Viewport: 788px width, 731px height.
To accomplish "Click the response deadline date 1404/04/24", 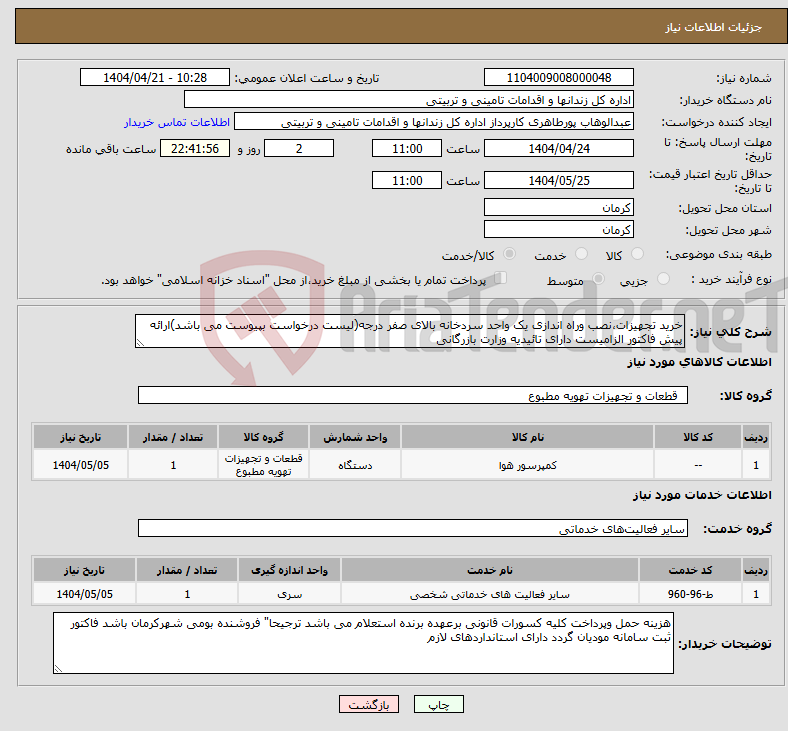I will [x=558, y=148].
